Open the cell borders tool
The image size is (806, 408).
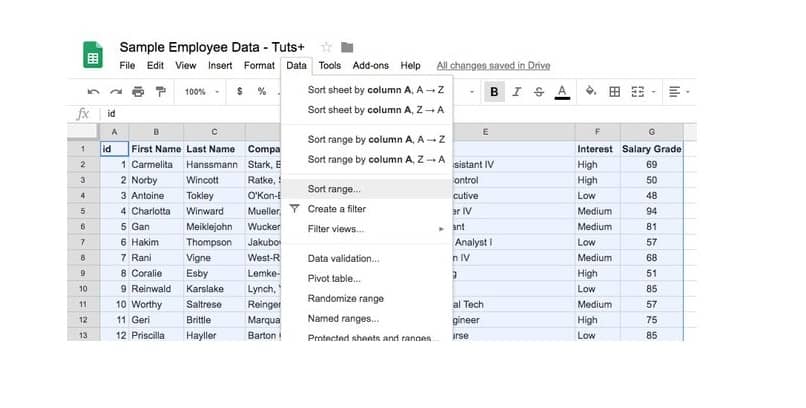pyautogui.click(x=614, y=92)
